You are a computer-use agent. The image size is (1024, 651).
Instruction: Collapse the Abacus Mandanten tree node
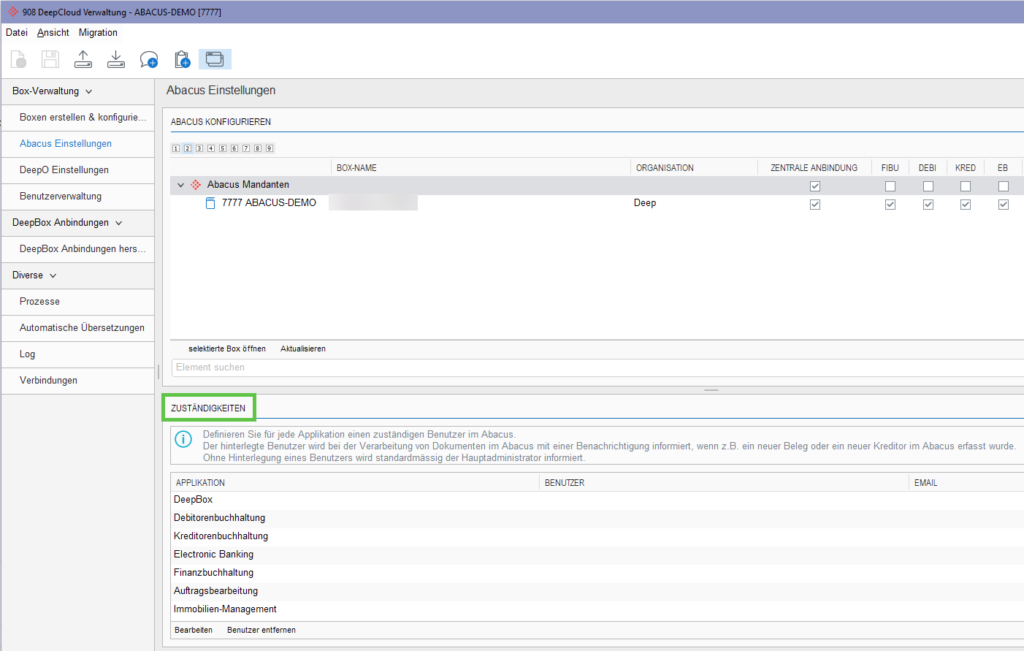tap(181, 185)
